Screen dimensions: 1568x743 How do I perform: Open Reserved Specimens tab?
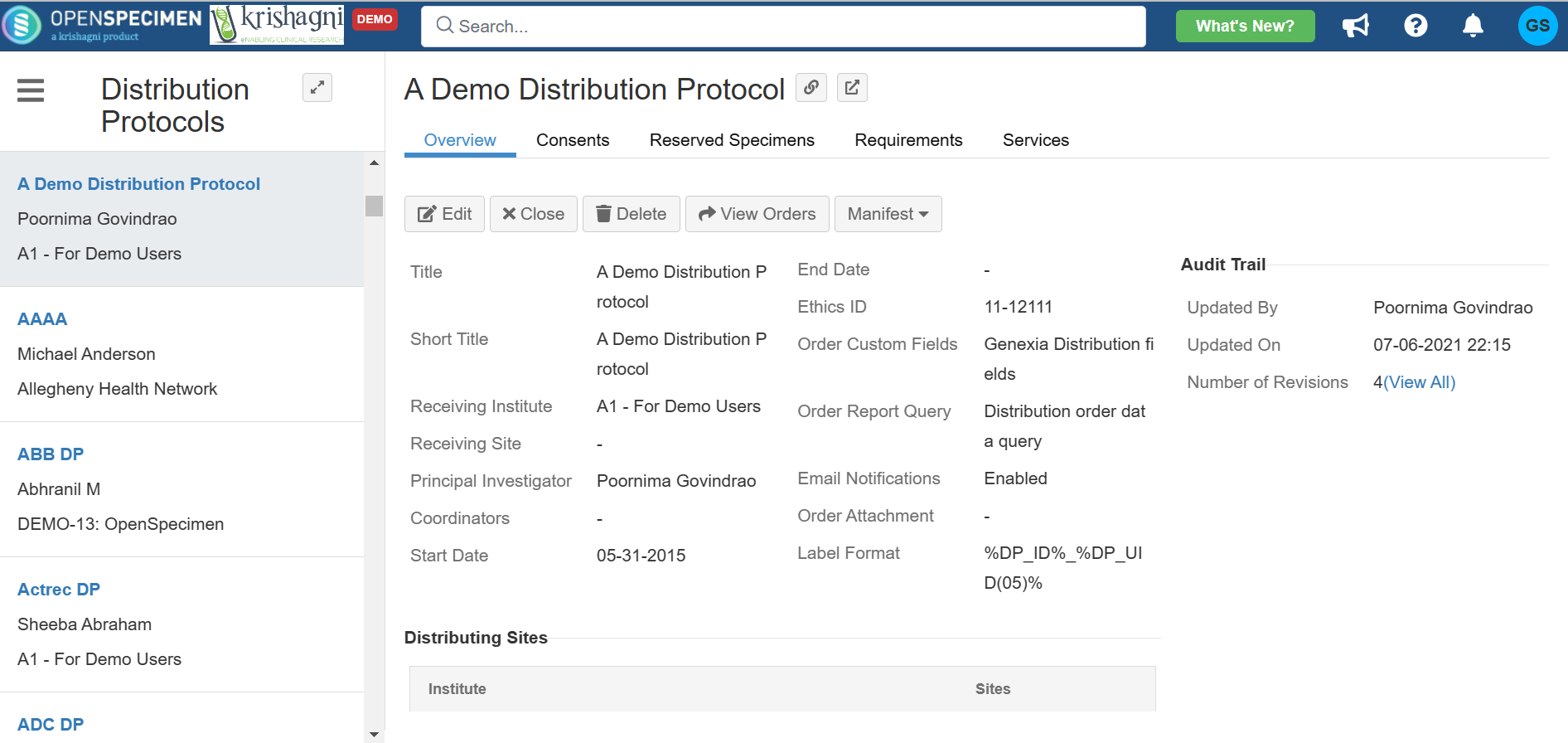tap(732, 140)
